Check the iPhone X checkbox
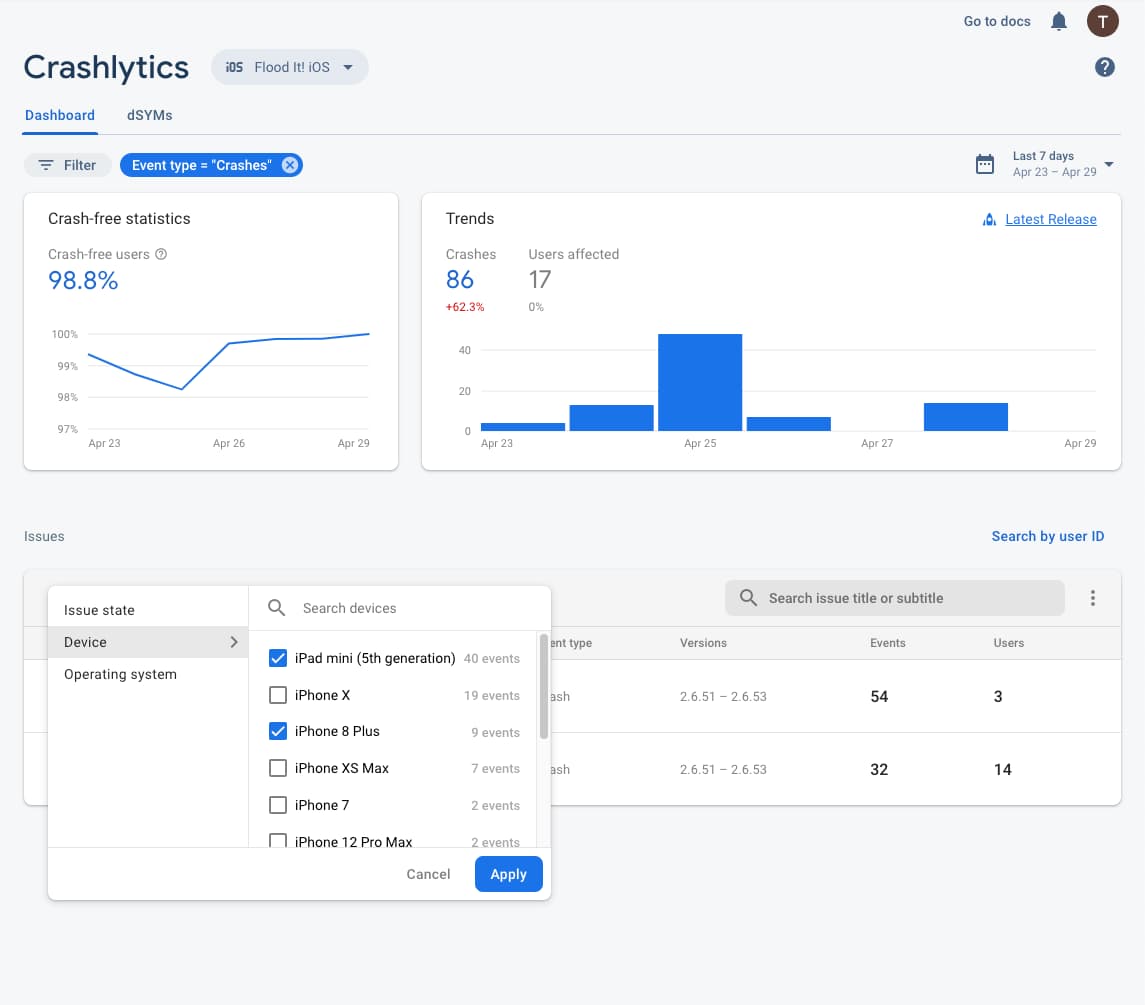 click(x=277, y=695)
